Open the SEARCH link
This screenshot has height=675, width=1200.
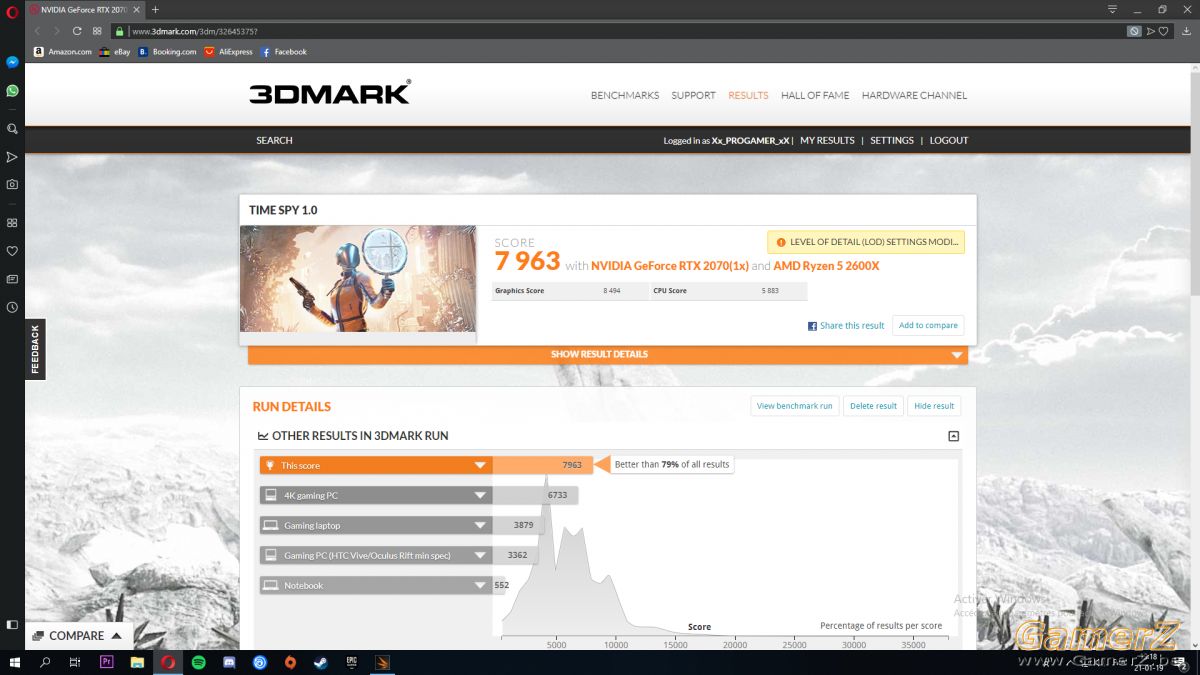pos(274,141)
